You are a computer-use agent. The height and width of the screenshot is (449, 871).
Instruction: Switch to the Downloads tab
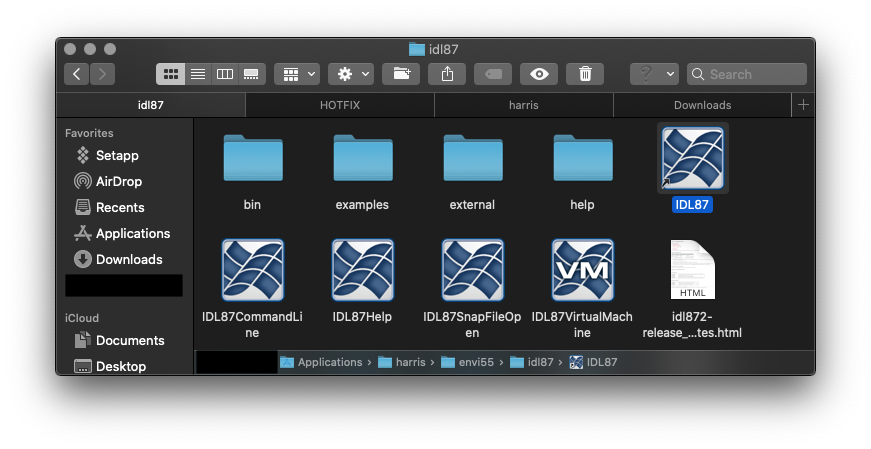coord(702,105)
